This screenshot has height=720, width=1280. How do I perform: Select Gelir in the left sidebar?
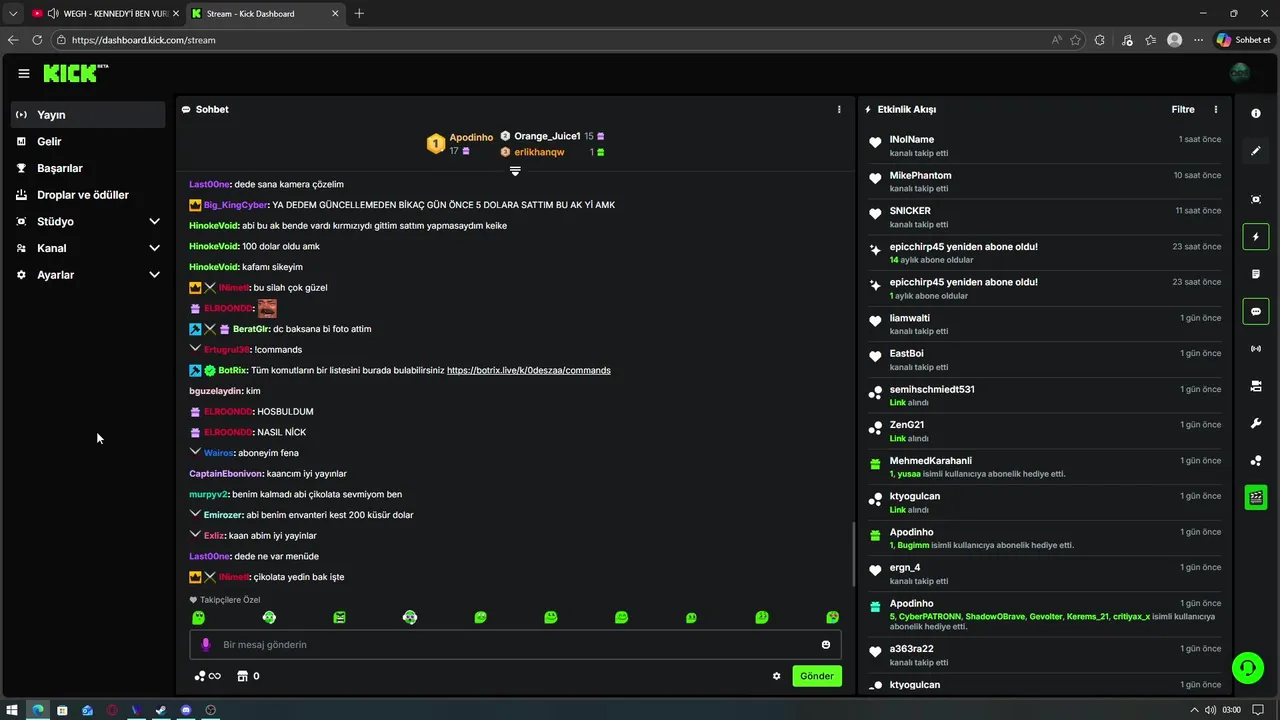click(88, 142)
